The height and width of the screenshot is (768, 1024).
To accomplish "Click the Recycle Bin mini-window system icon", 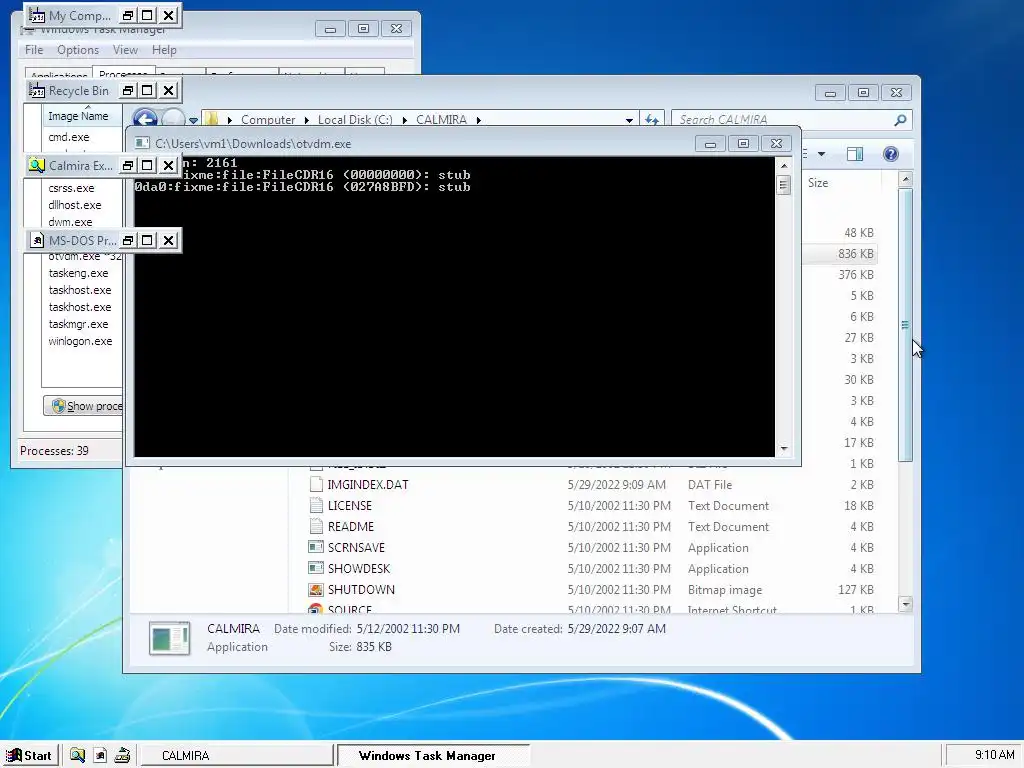I will (37, 90).
